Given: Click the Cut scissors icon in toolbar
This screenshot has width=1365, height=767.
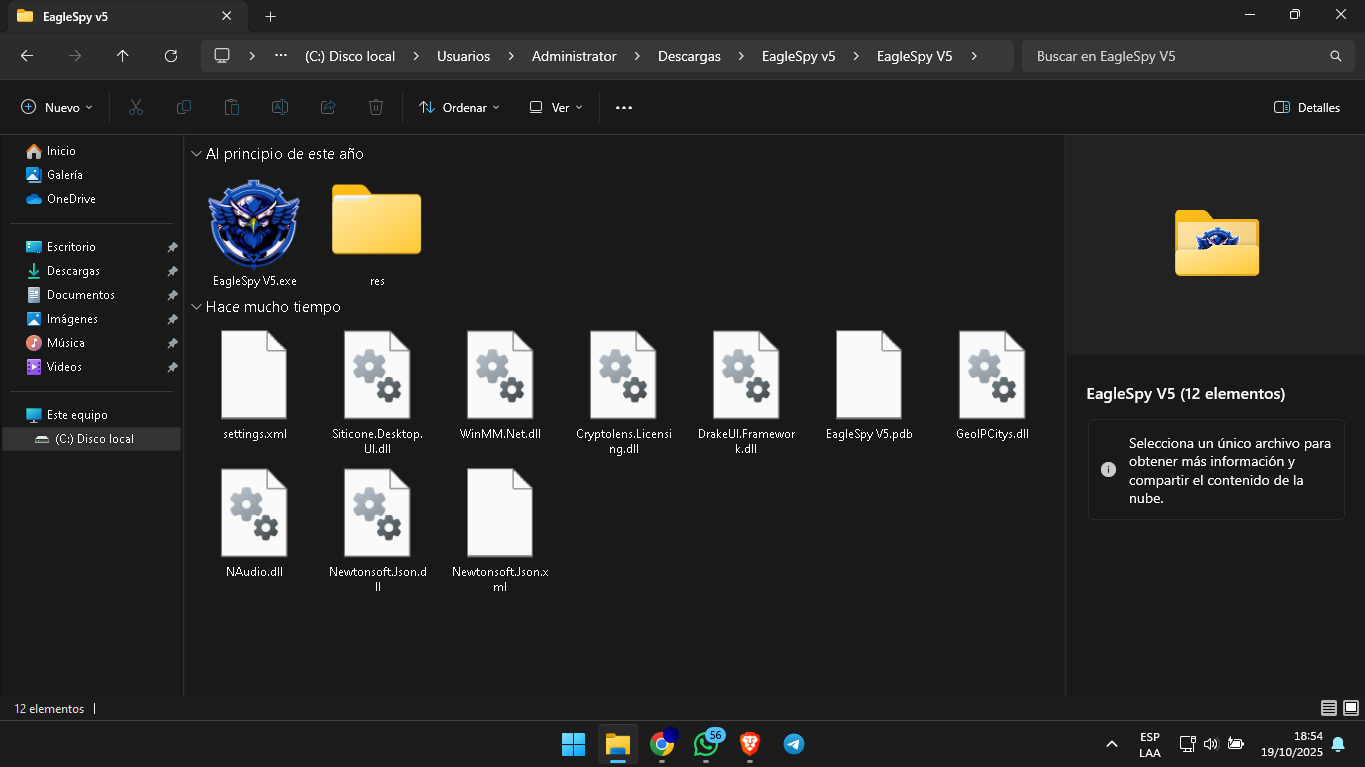Looking at the screenshot, I should point(136,107).
